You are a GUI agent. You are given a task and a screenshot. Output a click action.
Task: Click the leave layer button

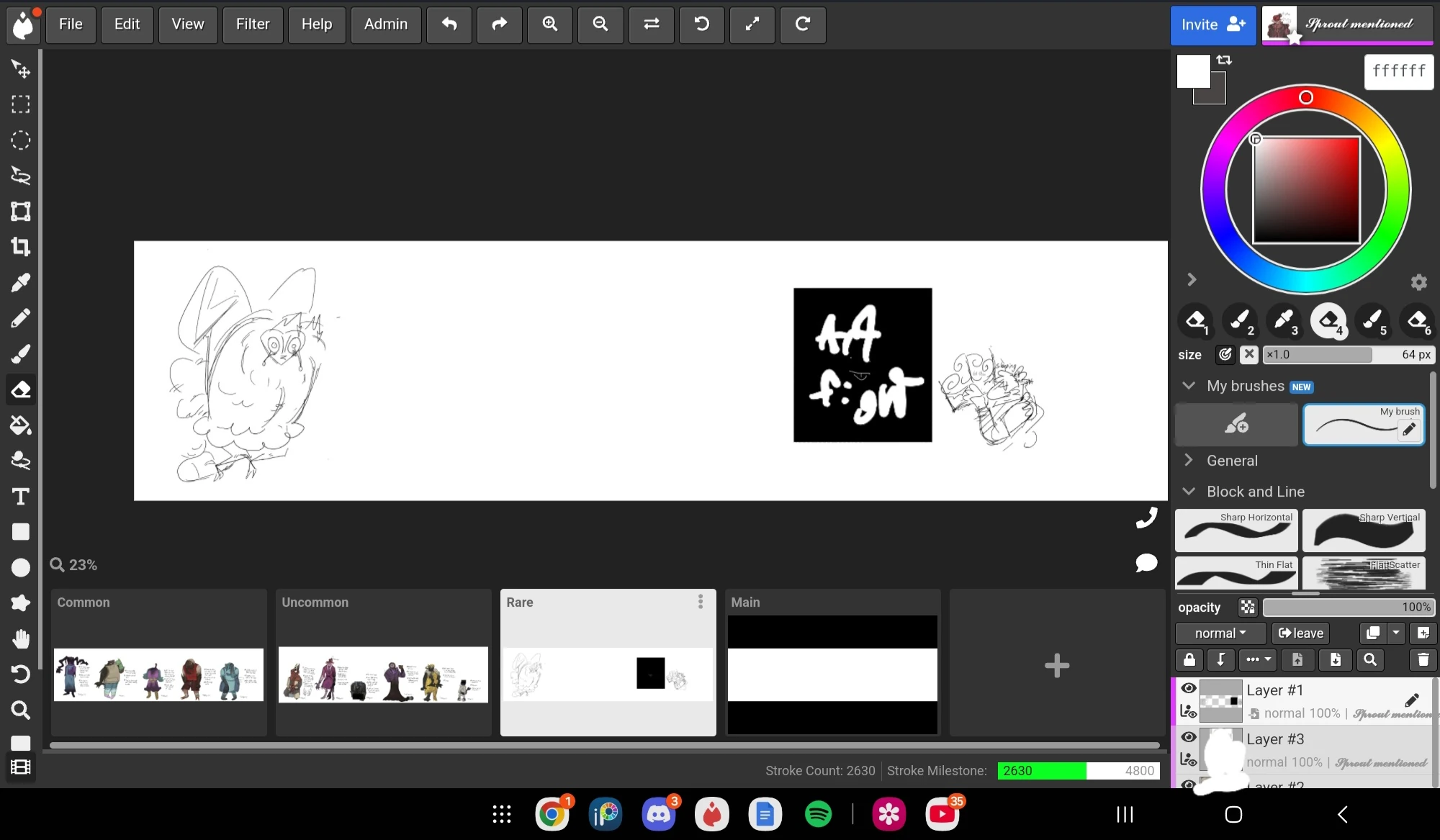(1300, 633)
